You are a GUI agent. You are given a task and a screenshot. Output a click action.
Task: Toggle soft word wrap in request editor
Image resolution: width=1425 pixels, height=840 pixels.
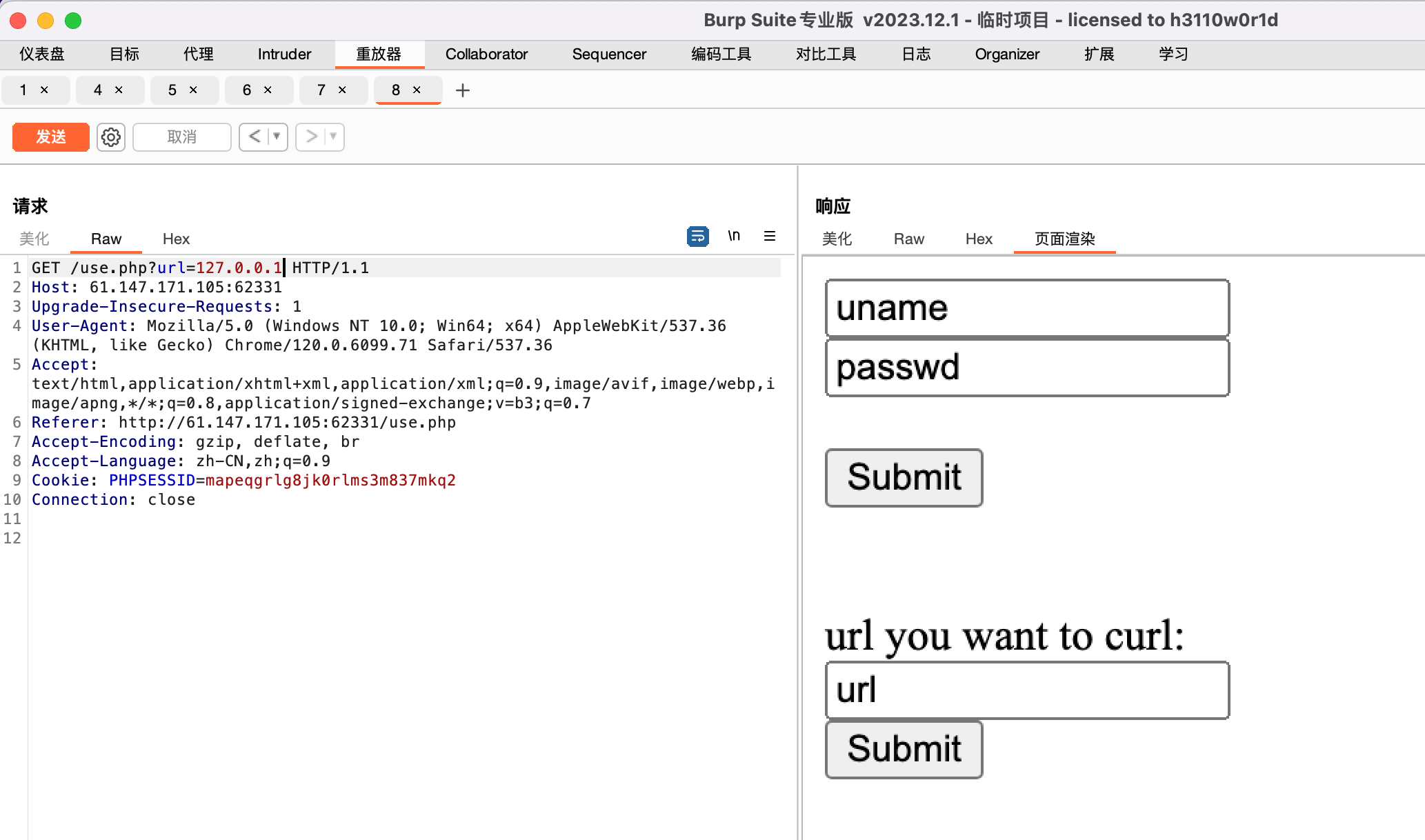click(697, 236)
